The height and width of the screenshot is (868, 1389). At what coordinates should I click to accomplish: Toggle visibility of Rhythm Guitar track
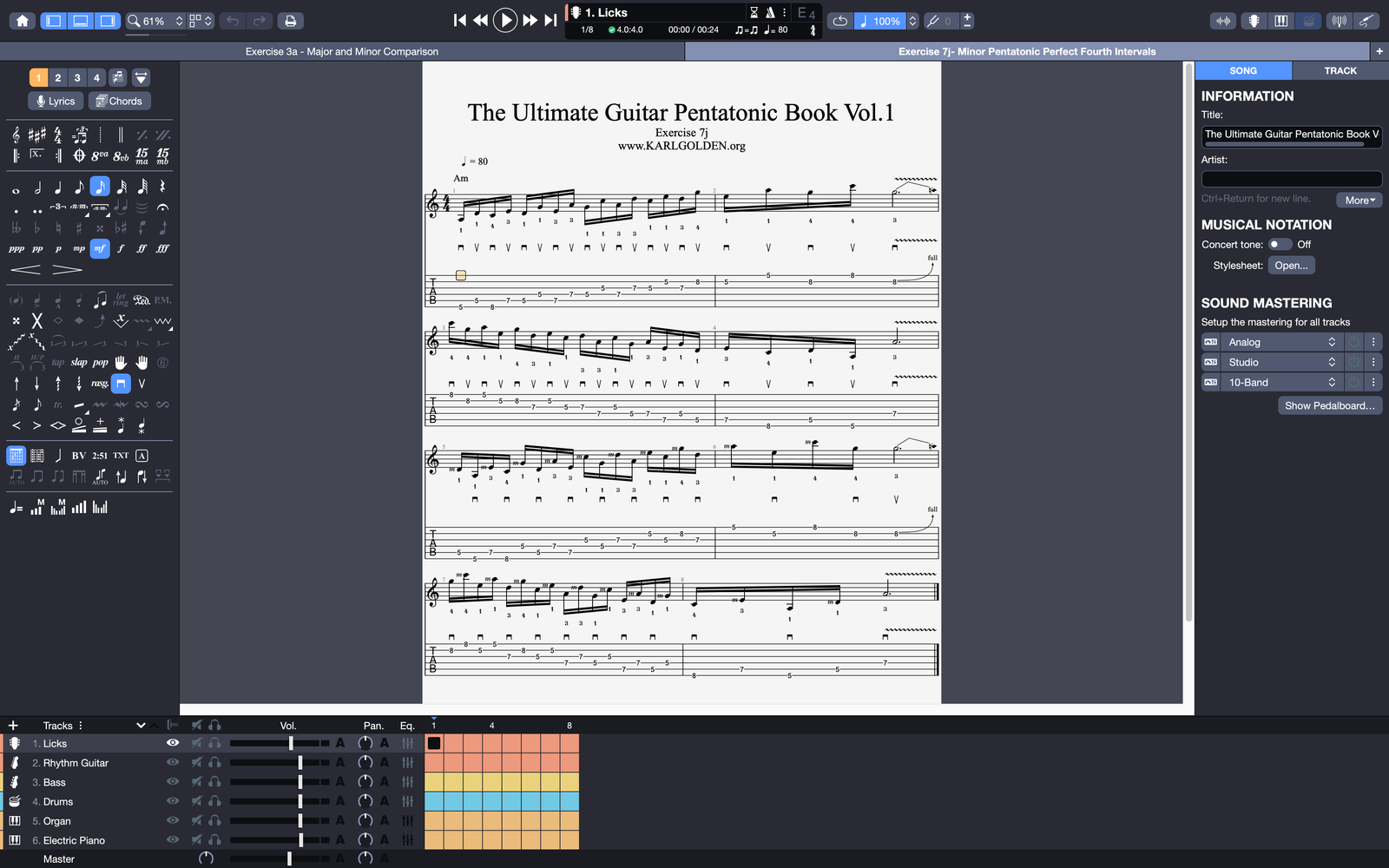point(173,762)
